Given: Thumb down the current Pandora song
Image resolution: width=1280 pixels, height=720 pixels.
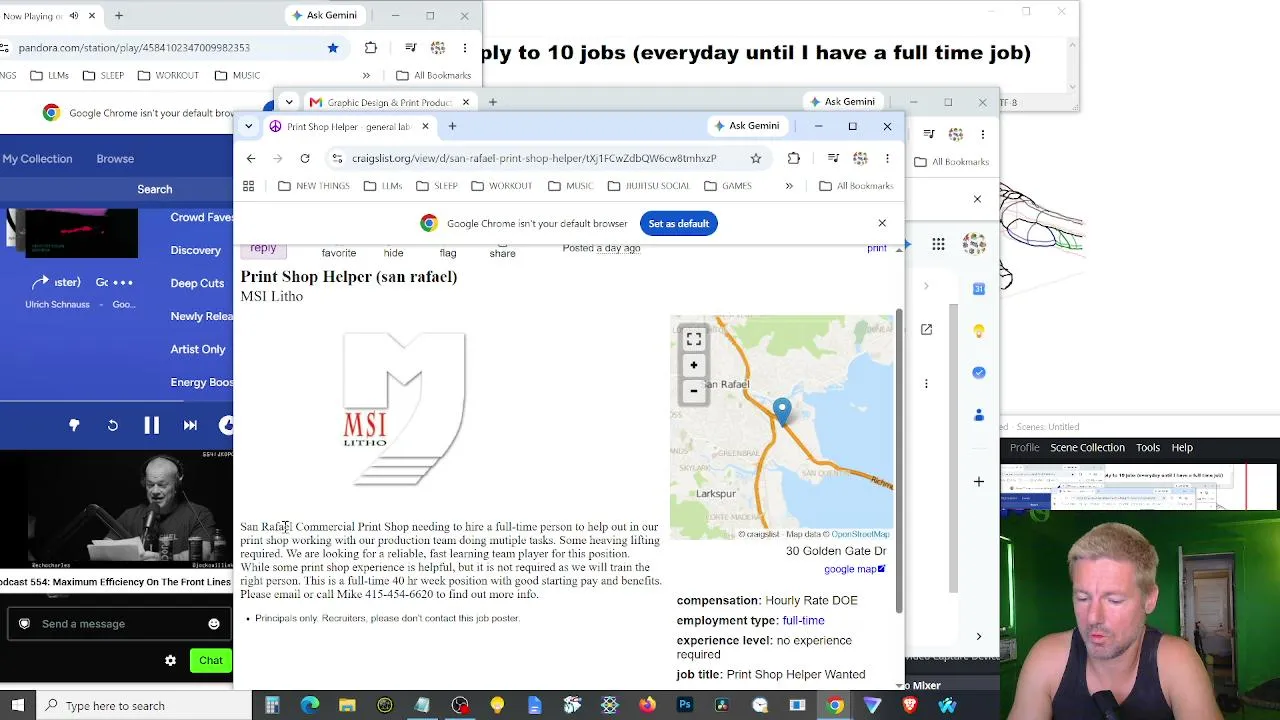Looking at the screenshot, I should (74, 425).
